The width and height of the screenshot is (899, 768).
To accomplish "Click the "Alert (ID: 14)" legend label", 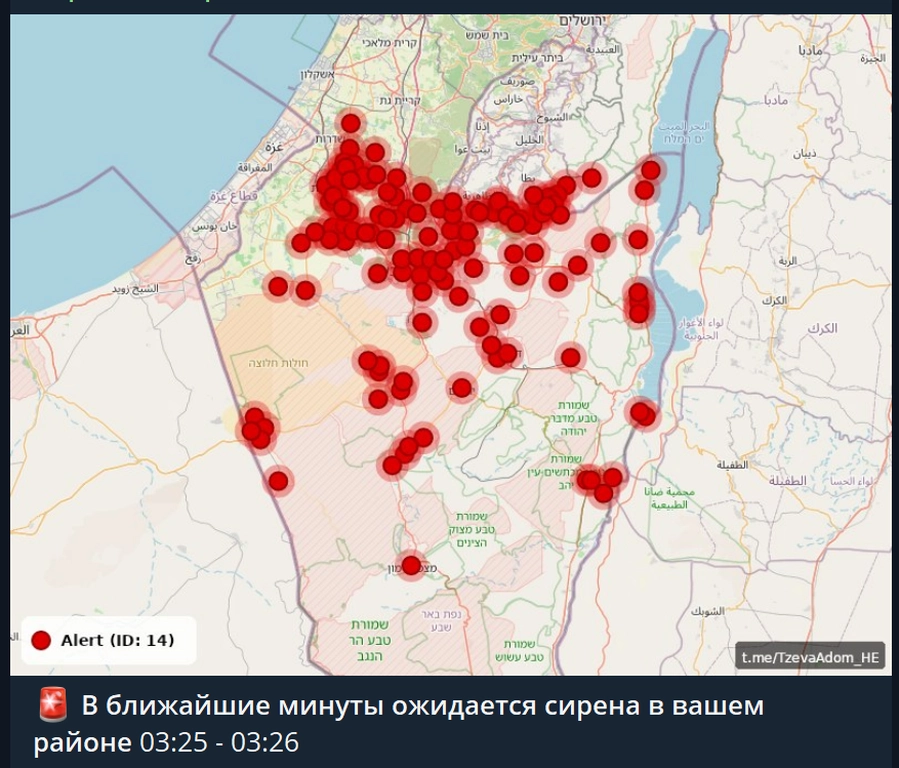I will pos(118,640).
